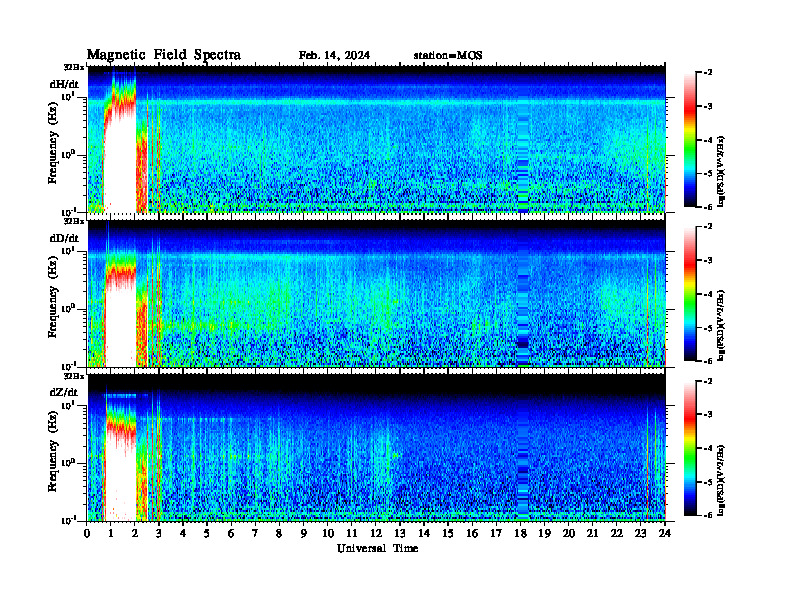Click hour "24" on the Universal Time axis
Image resolution: width=792 pixels, height=612 pixels.
pyautogui.click(x=665, y=534)
